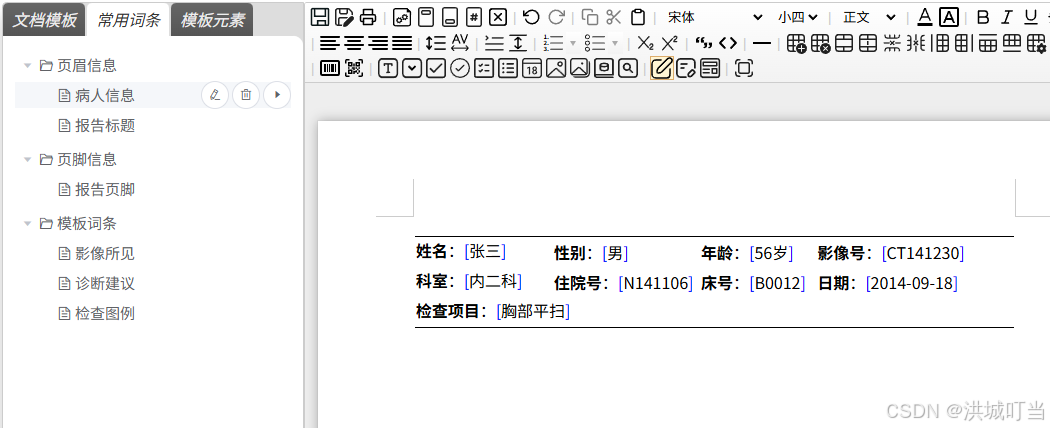1050x428 pixels.
Task: Pick the font color A swatch
Action: point(925,17)
